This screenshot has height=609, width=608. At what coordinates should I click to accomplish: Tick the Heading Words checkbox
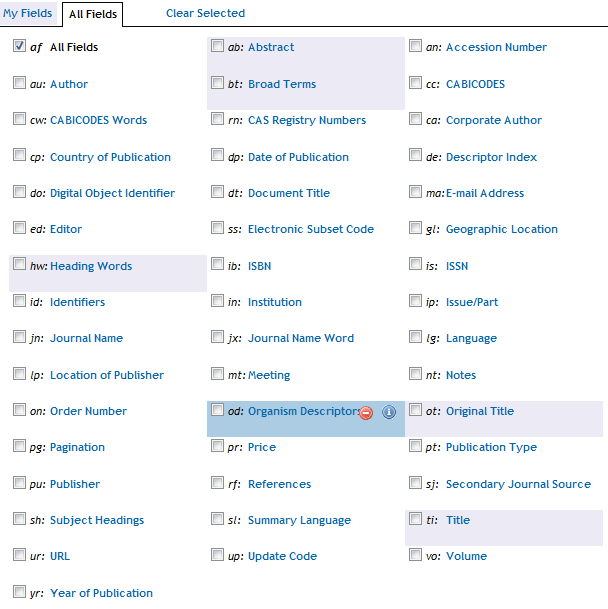tap(20, 265)
